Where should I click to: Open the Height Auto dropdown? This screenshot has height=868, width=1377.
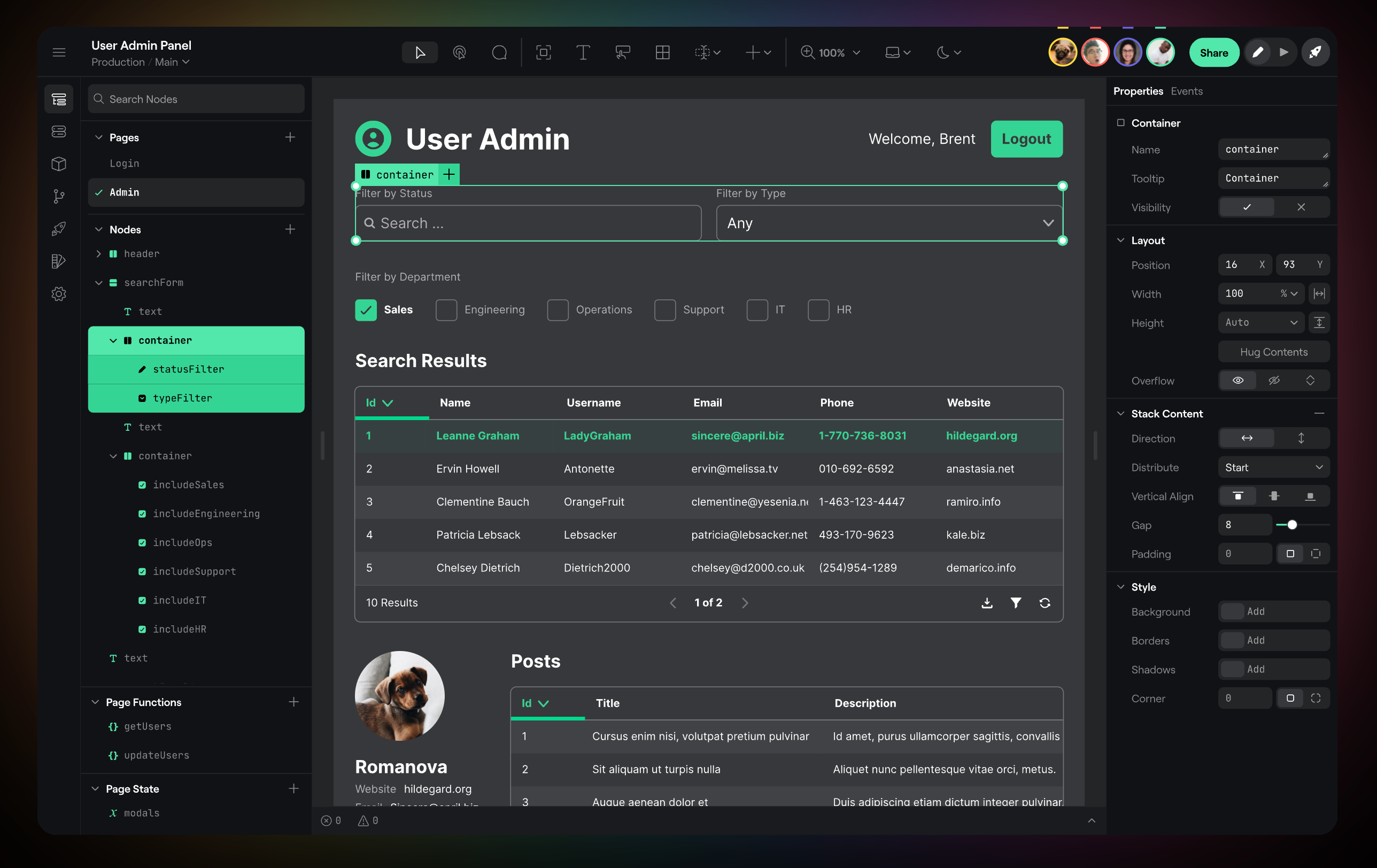[1261, 322]
